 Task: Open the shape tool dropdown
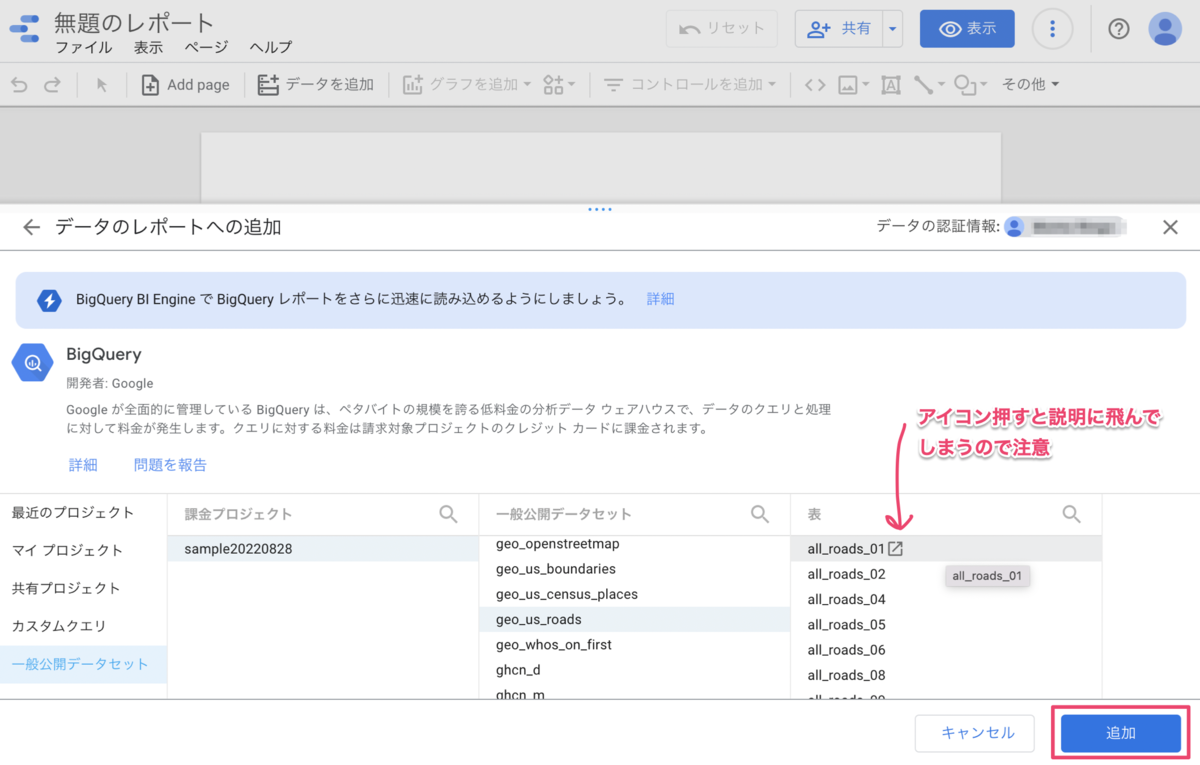click(x=971, y=85)
